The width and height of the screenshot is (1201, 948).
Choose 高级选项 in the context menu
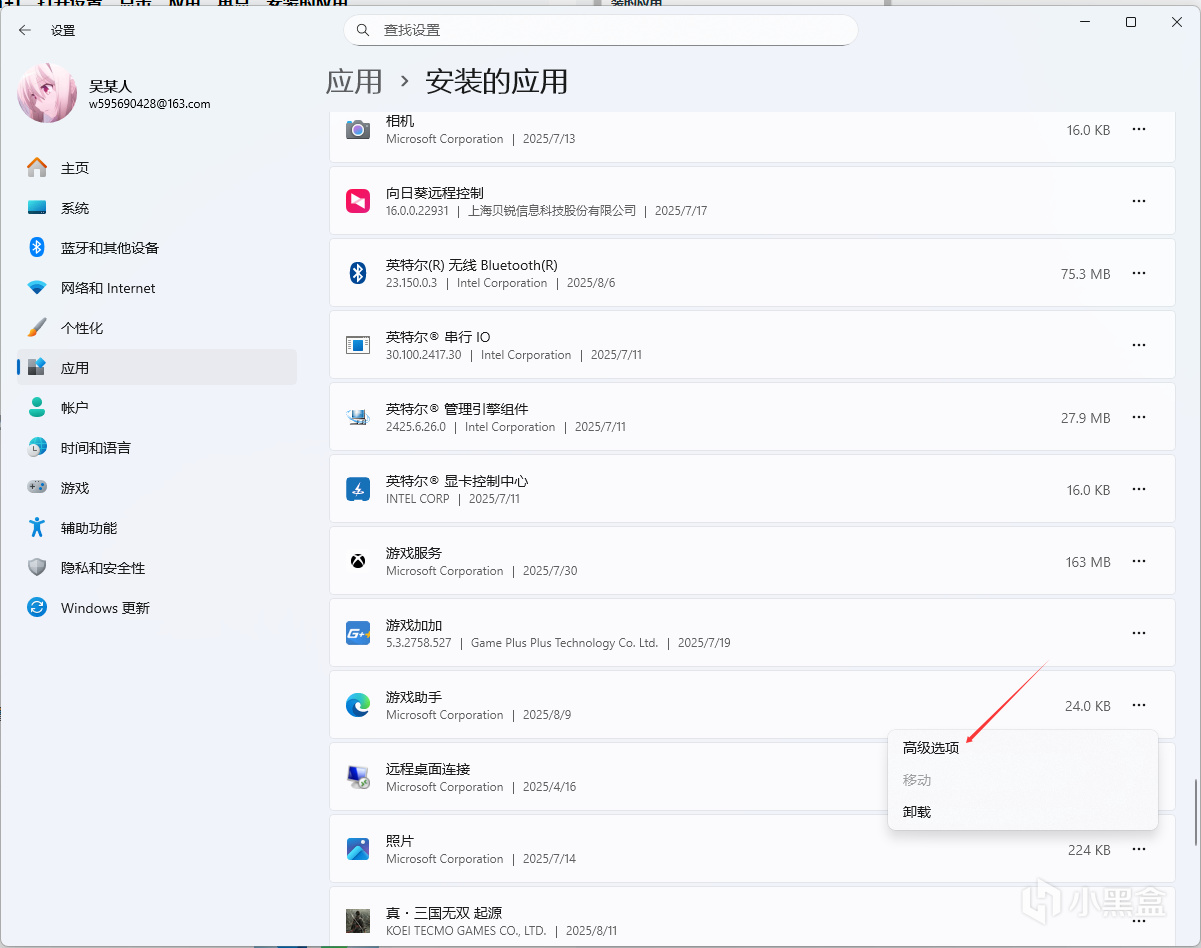click(x=1022, y=748)
